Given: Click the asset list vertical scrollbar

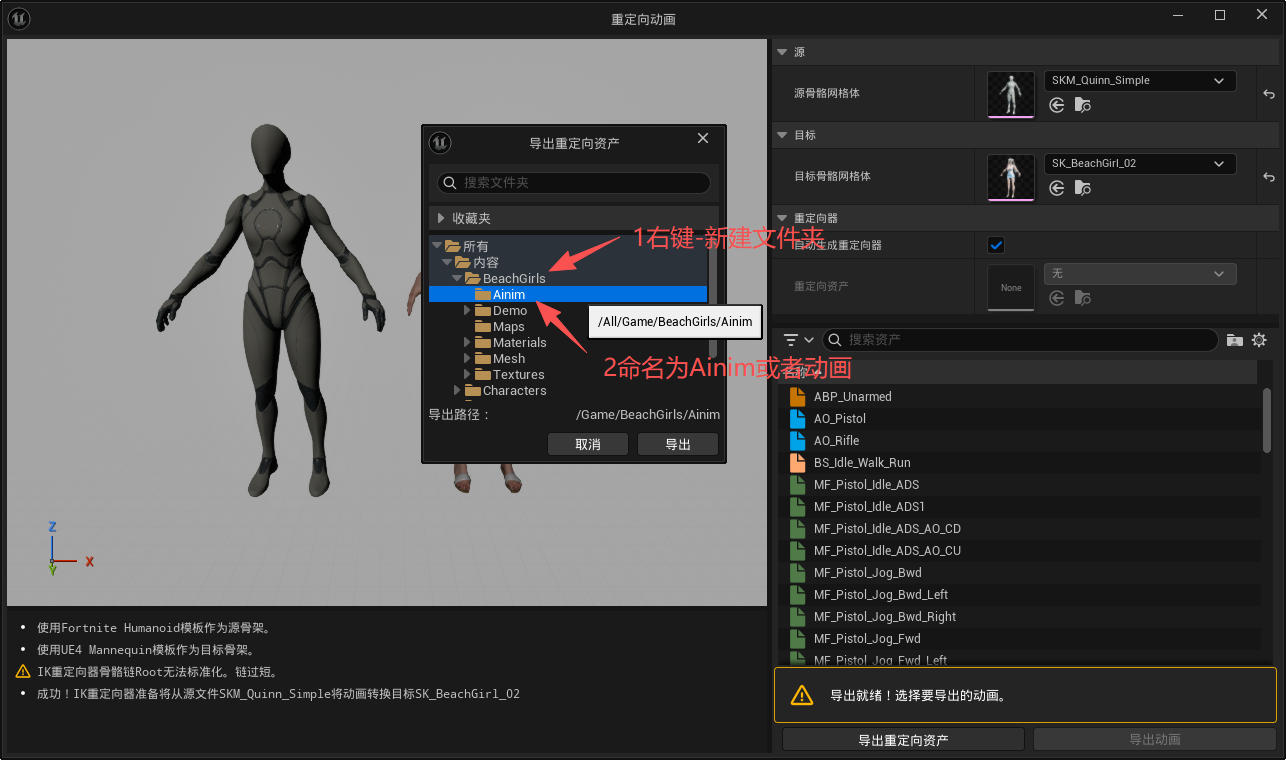Looking at the screenshot, I should click(1267, 420).
